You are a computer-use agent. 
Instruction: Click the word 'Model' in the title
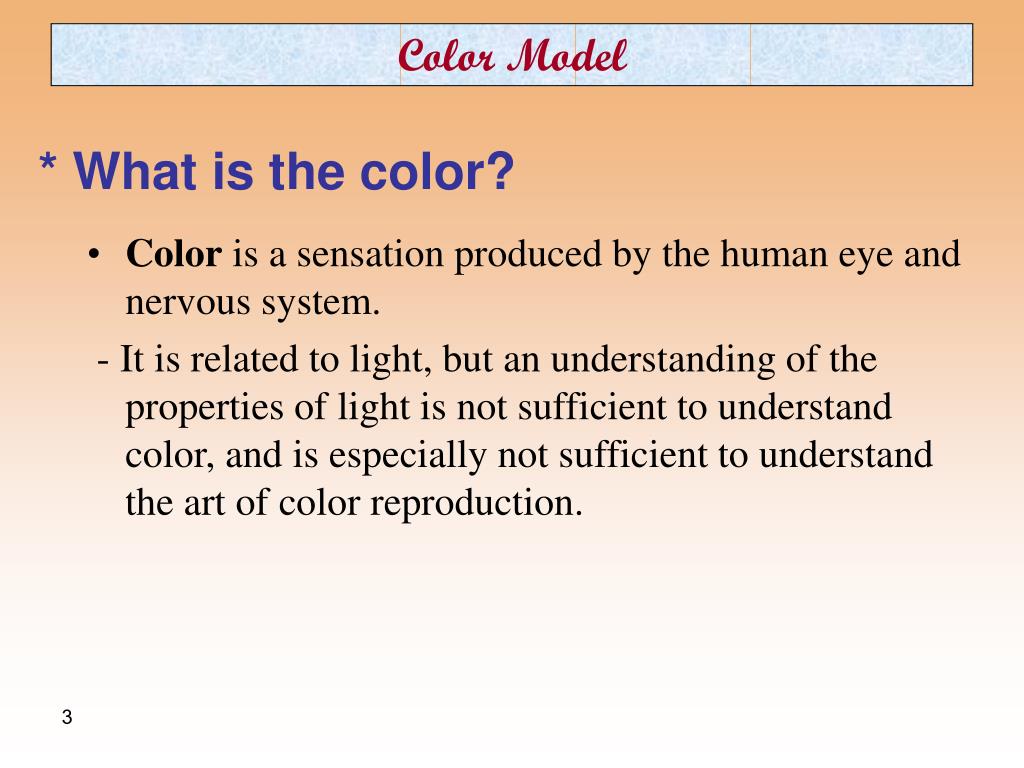click(567, 56)
